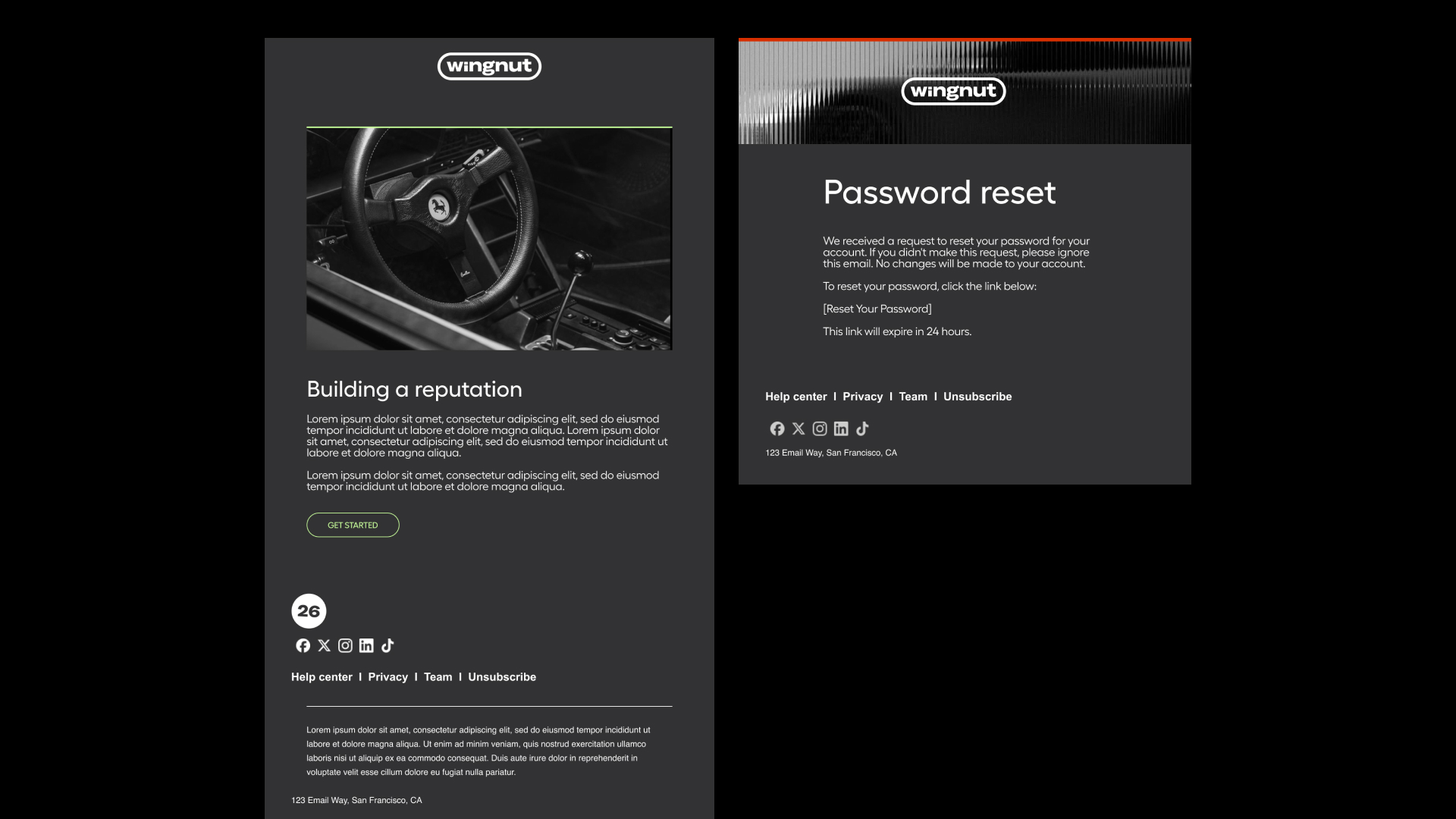Click wingnut logo atop left email

(x=489, y=66)
